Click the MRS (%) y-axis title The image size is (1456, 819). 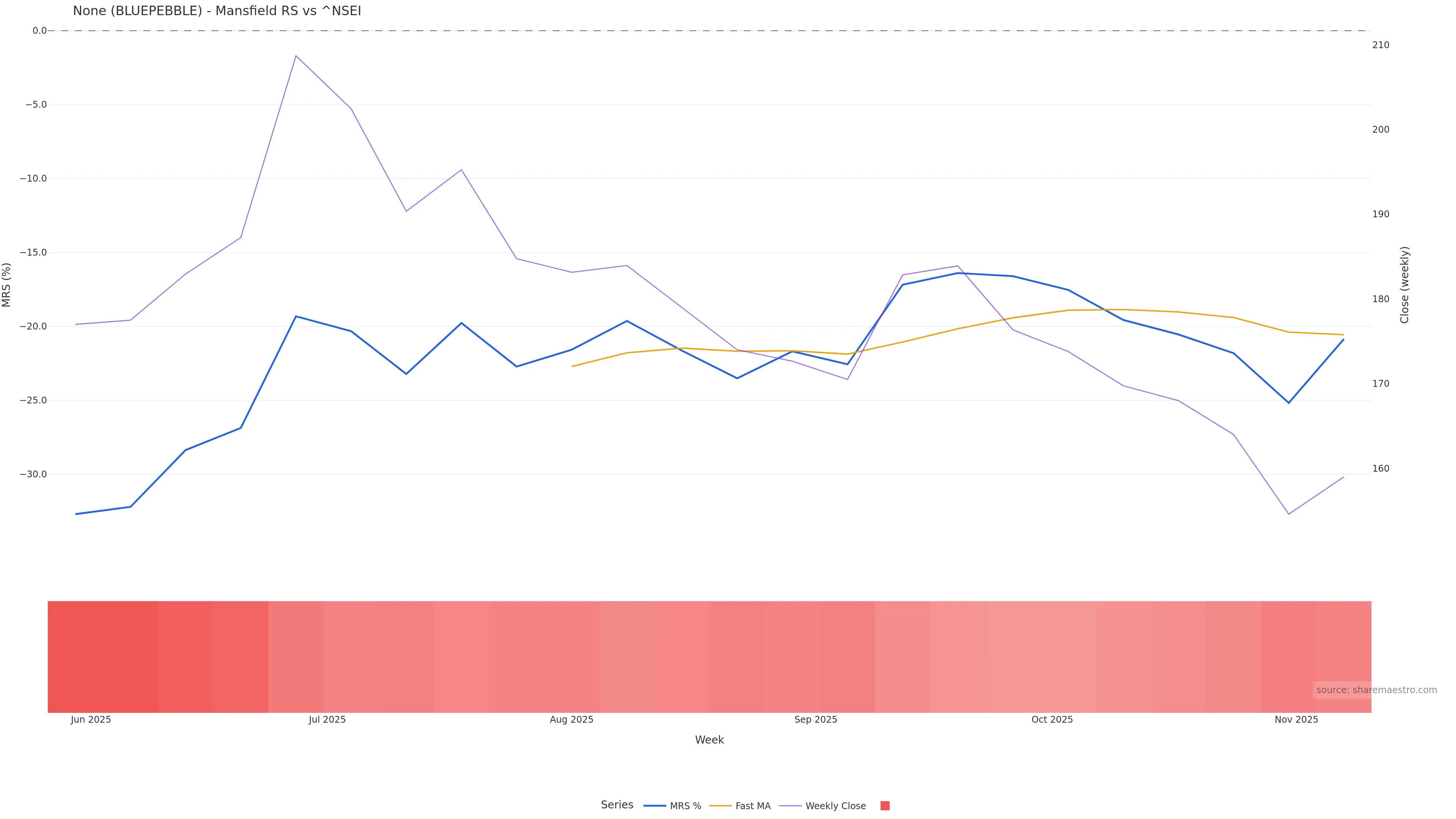pos(7,285)
